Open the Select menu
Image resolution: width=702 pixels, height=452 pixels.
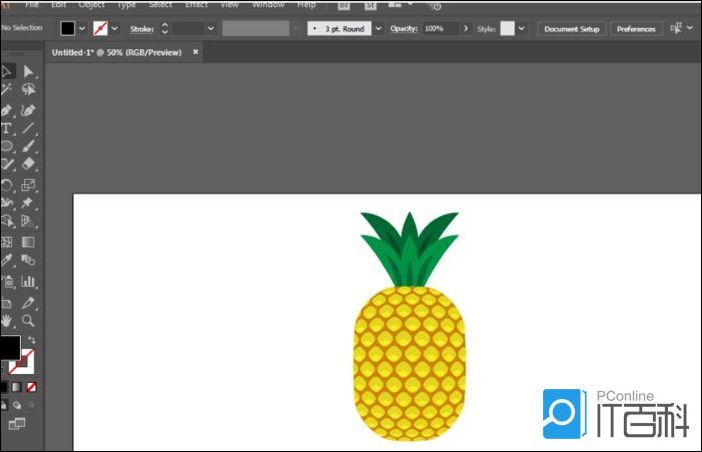(x=160, y=4)
